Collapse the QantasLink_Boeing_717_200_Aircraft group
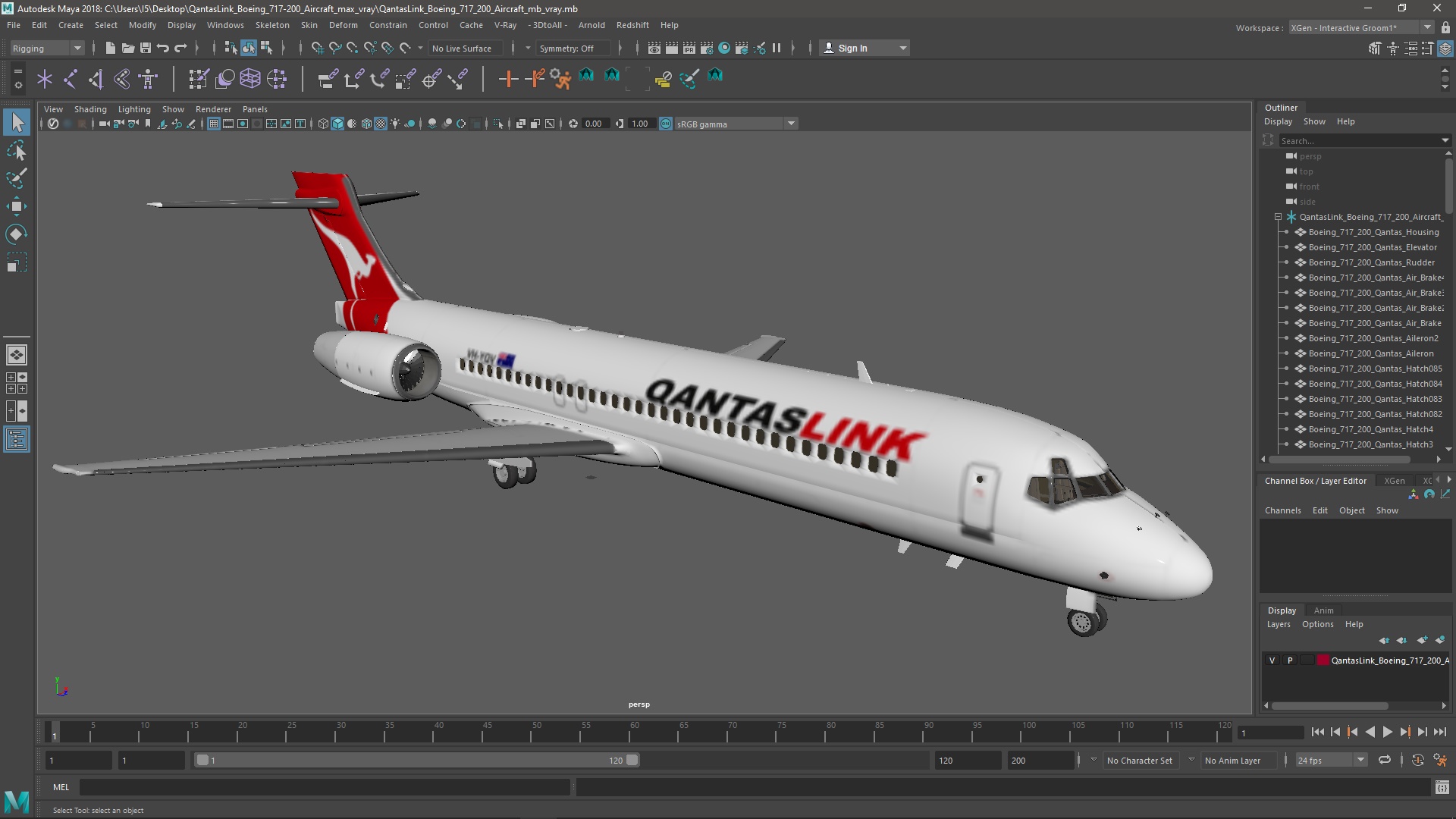 coord(1278,217)
